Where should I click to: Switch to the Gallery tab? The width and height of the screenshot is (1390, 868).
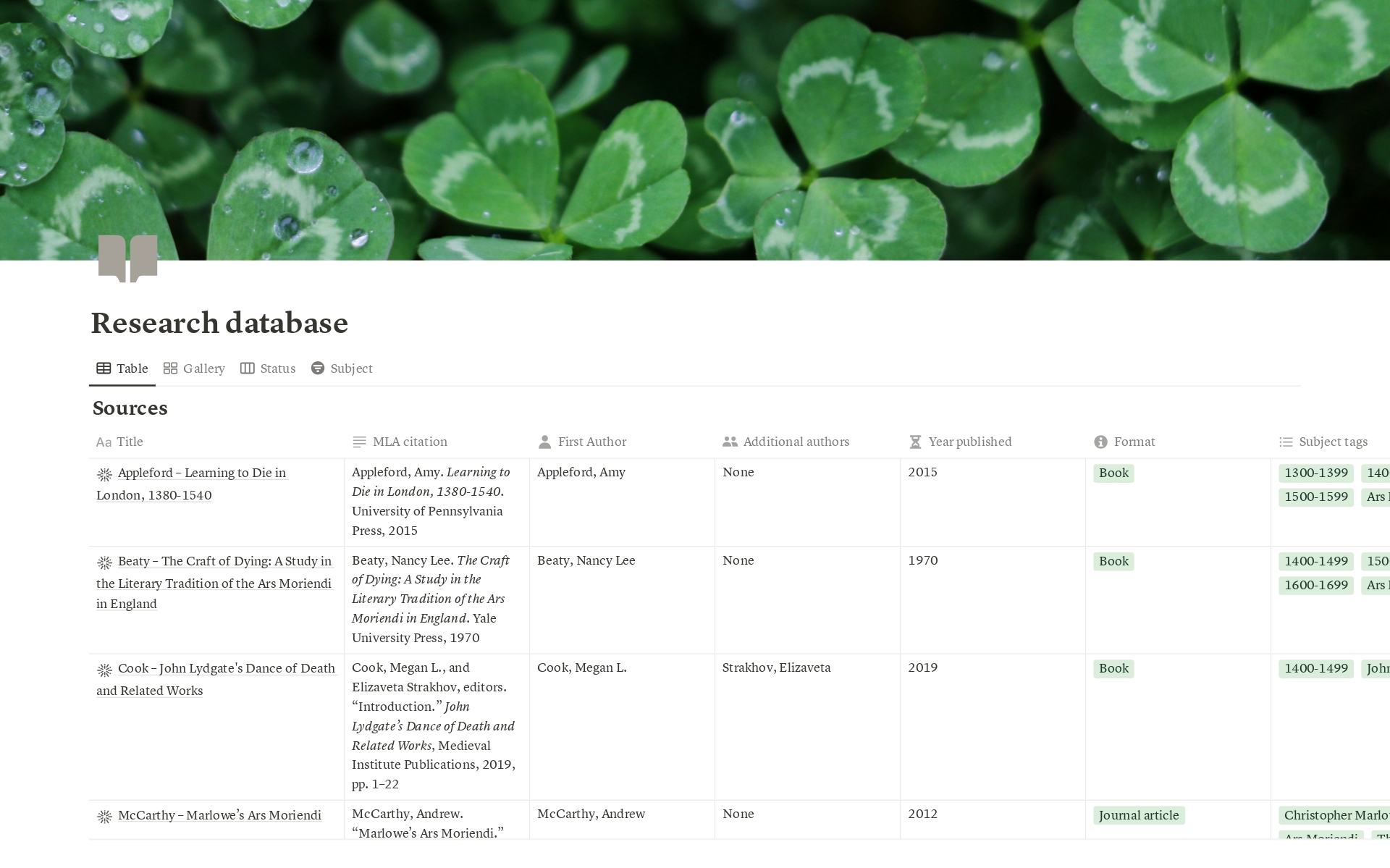click(194, 368)
